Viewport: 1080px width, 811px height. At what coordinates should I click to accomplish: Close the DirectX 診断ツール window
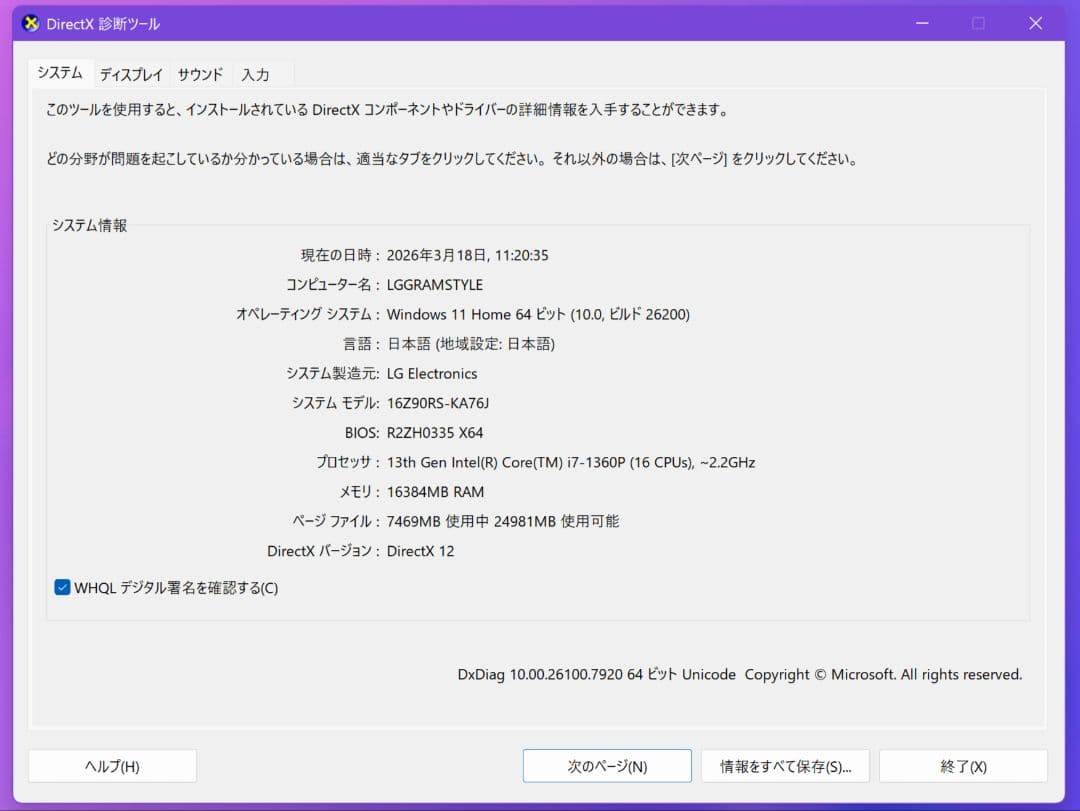(x=1035, y=23)
